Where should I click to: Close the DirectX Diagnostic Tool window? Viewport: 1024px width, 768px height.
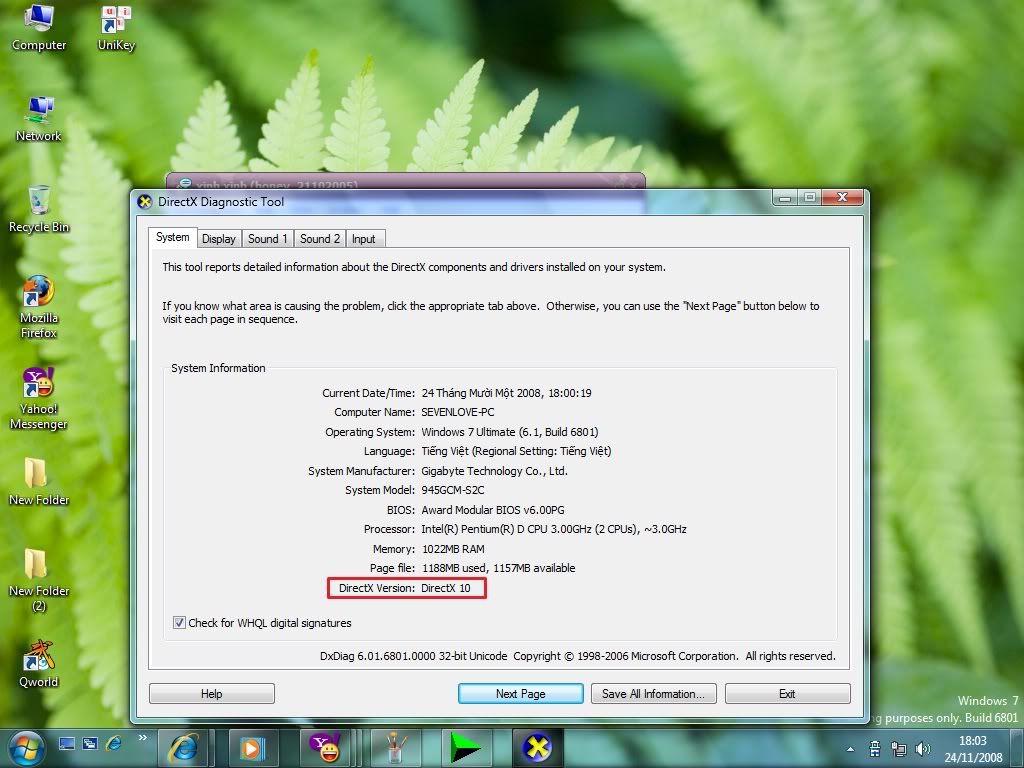(842, 197)
